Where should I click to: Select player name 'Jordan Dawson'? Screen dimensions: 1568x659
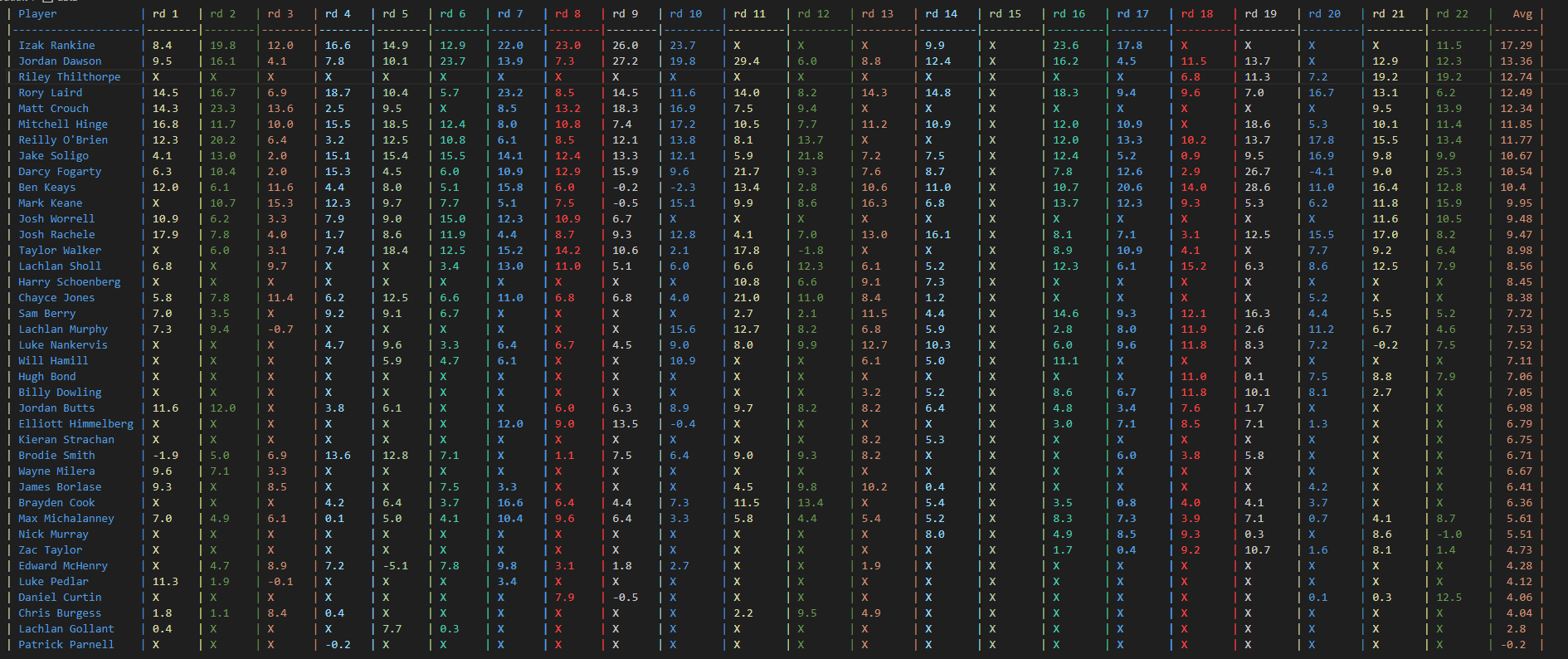click(60, 61)
